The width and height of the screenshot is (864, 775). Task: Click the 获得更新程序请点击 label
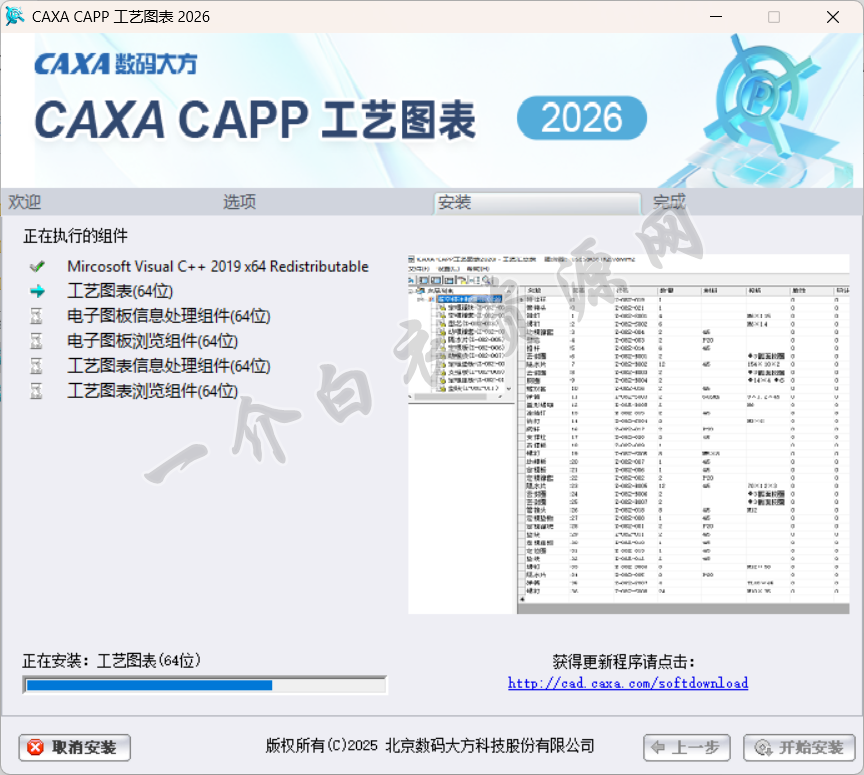[x=624, y=661]
